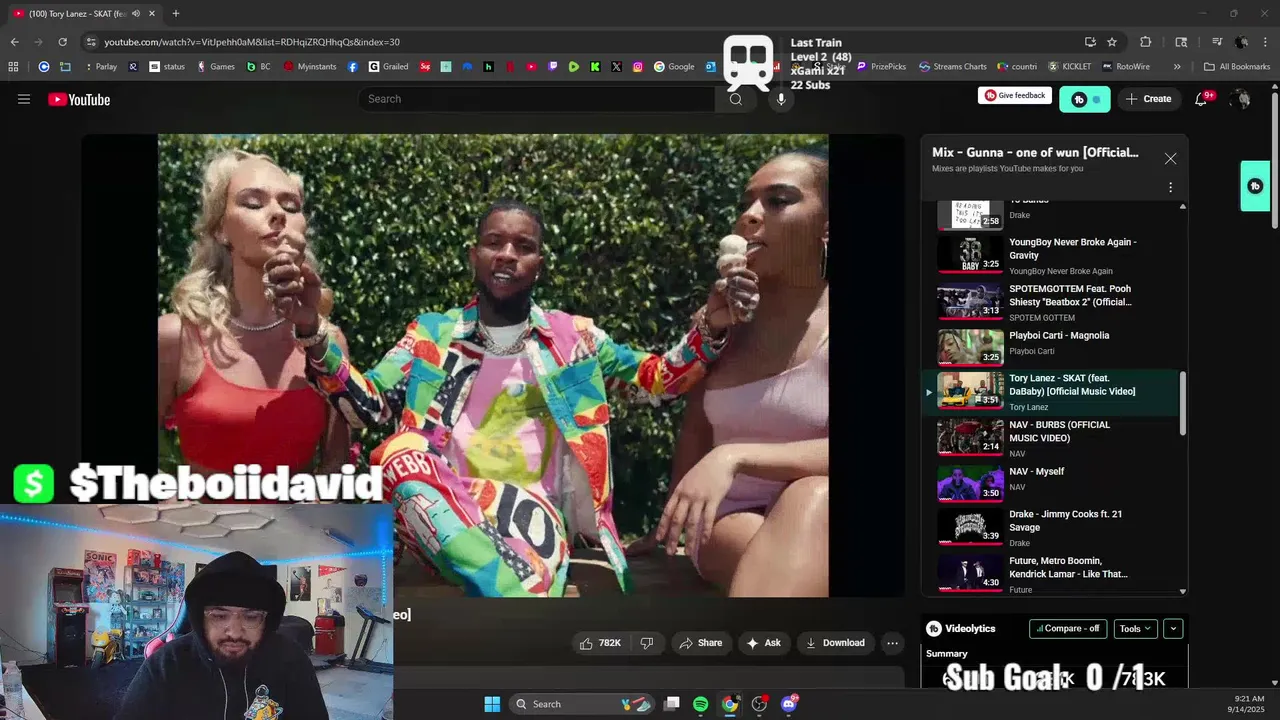Open the Grailed bookmark
1280x720 pixels.
point(388,67)
